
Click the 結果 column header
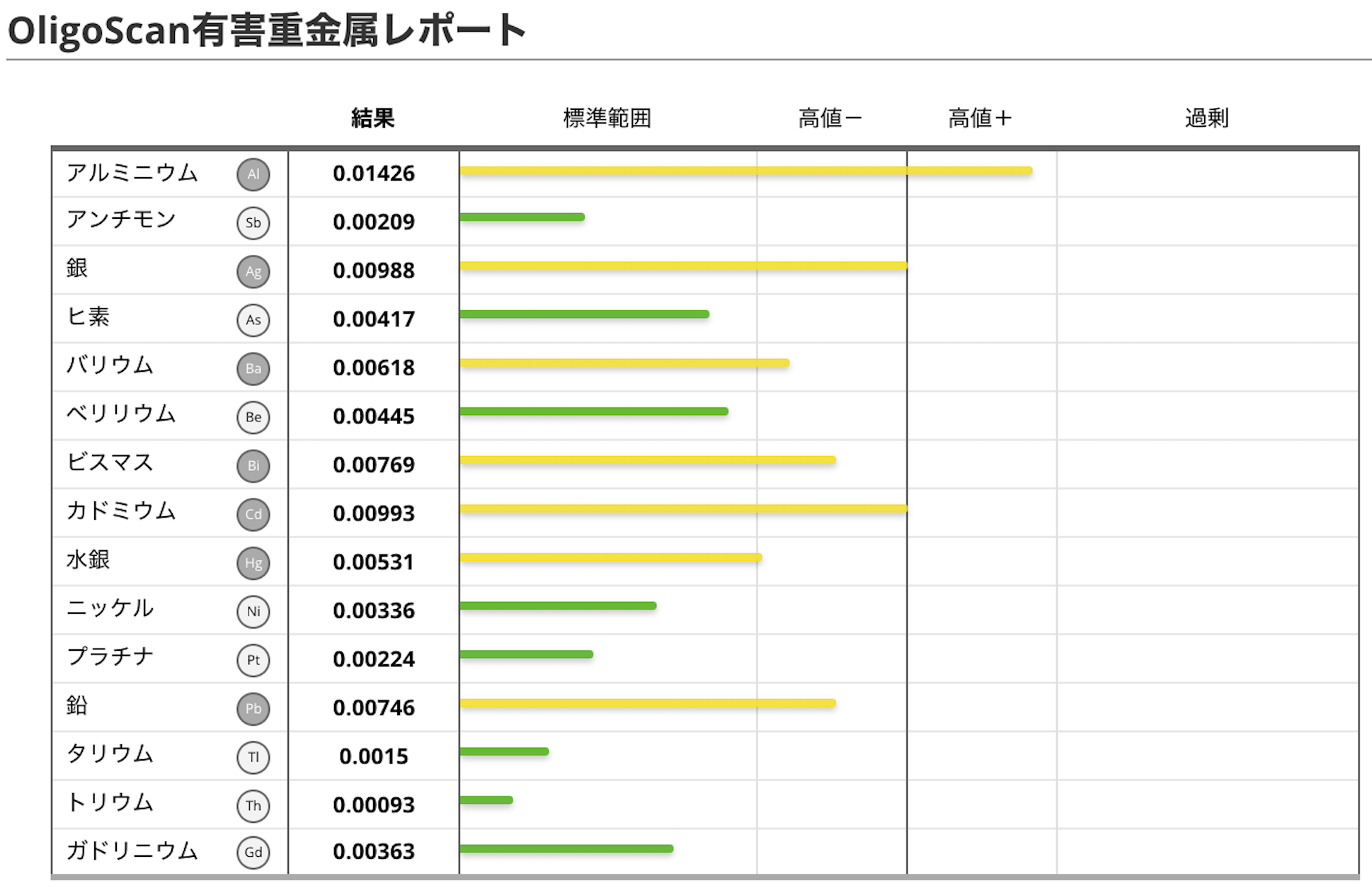[372, 118]
